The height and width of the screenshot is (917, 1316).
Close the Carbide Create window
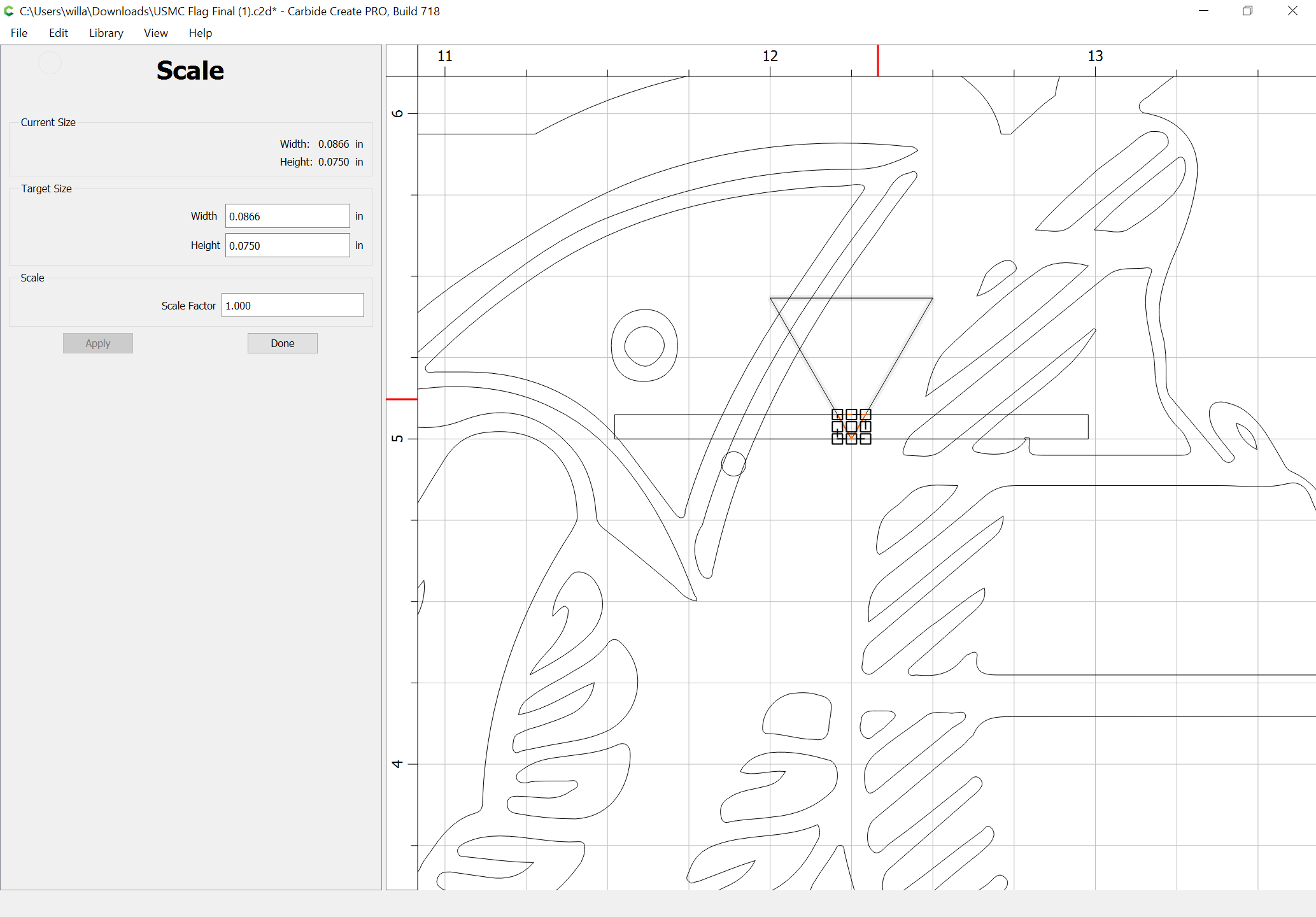1292,11
